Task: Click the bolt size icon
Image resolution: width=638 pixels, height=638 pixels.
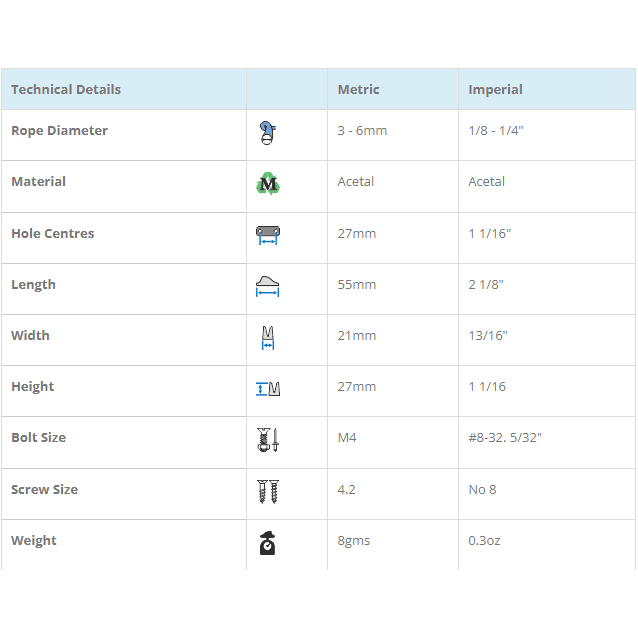Action: tap(267, 439)
